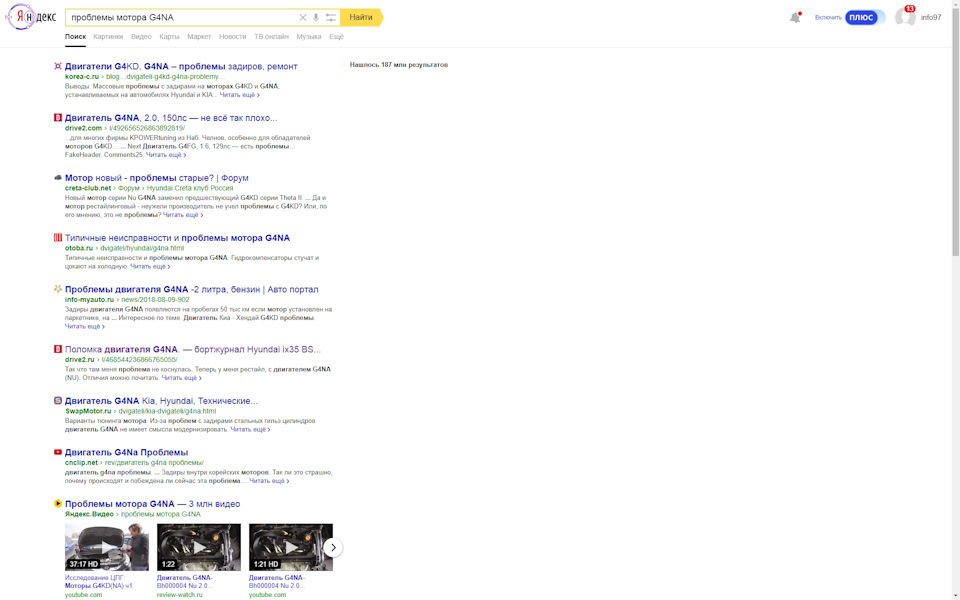
Task: Open the Маркет tab
Action: (x=199, y=37)
